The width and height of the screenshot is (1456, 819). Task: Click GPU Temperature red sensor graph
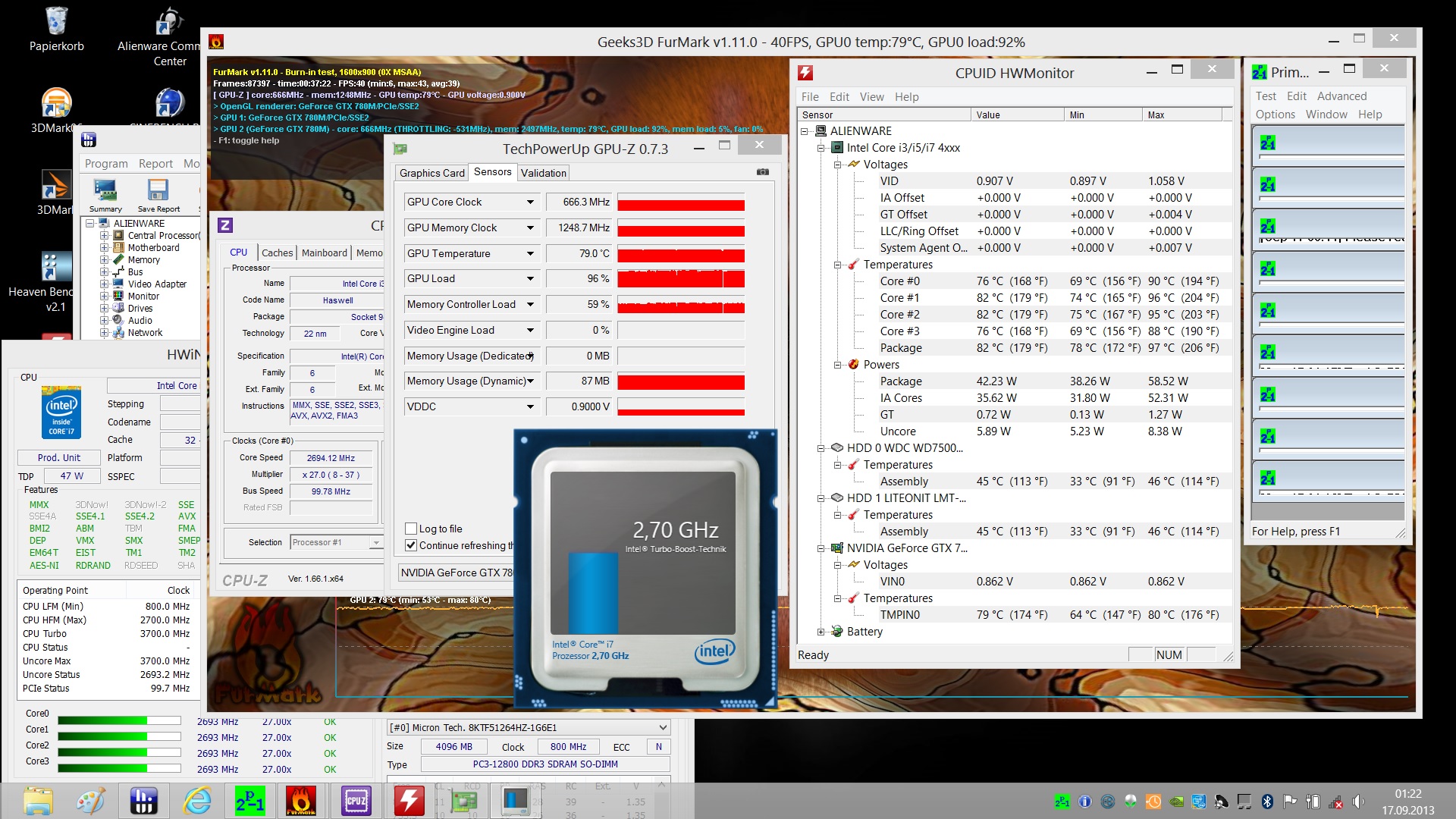(x=680, y=254)
